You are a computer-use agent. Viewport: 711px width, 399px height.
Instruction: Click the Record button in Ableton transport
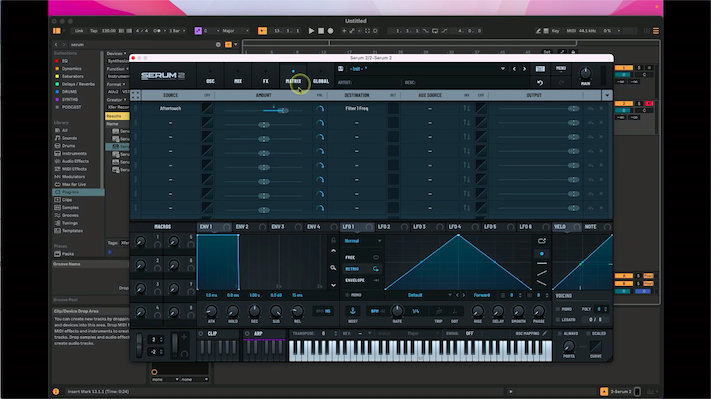pyautogui.click(x=331, y=31)
